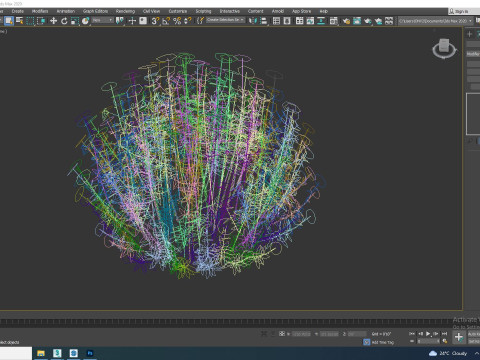Activate Select and Scale tool
Screen dimensions: 480x360
[75, 21]
